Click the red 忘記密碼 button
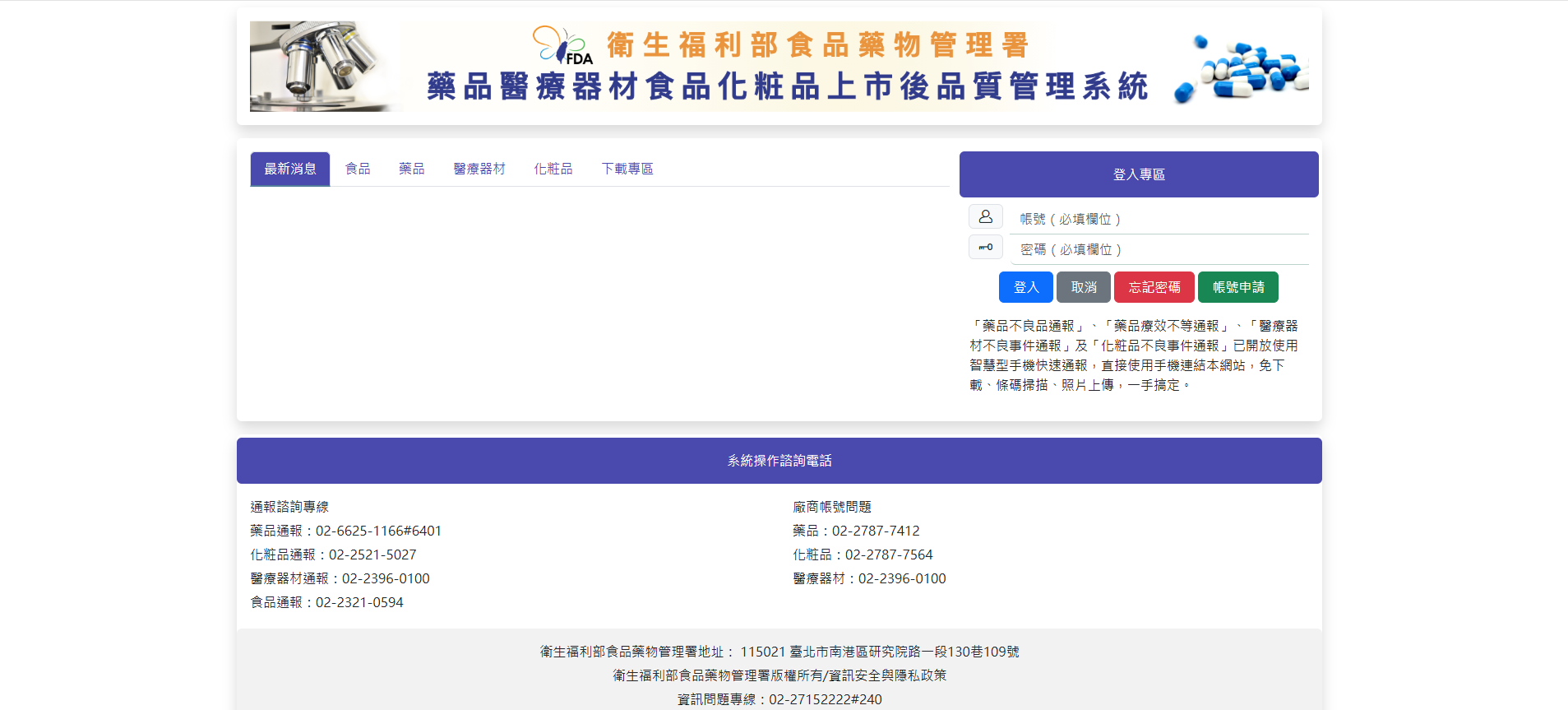1568x710 pixels. click(1154, 287)
